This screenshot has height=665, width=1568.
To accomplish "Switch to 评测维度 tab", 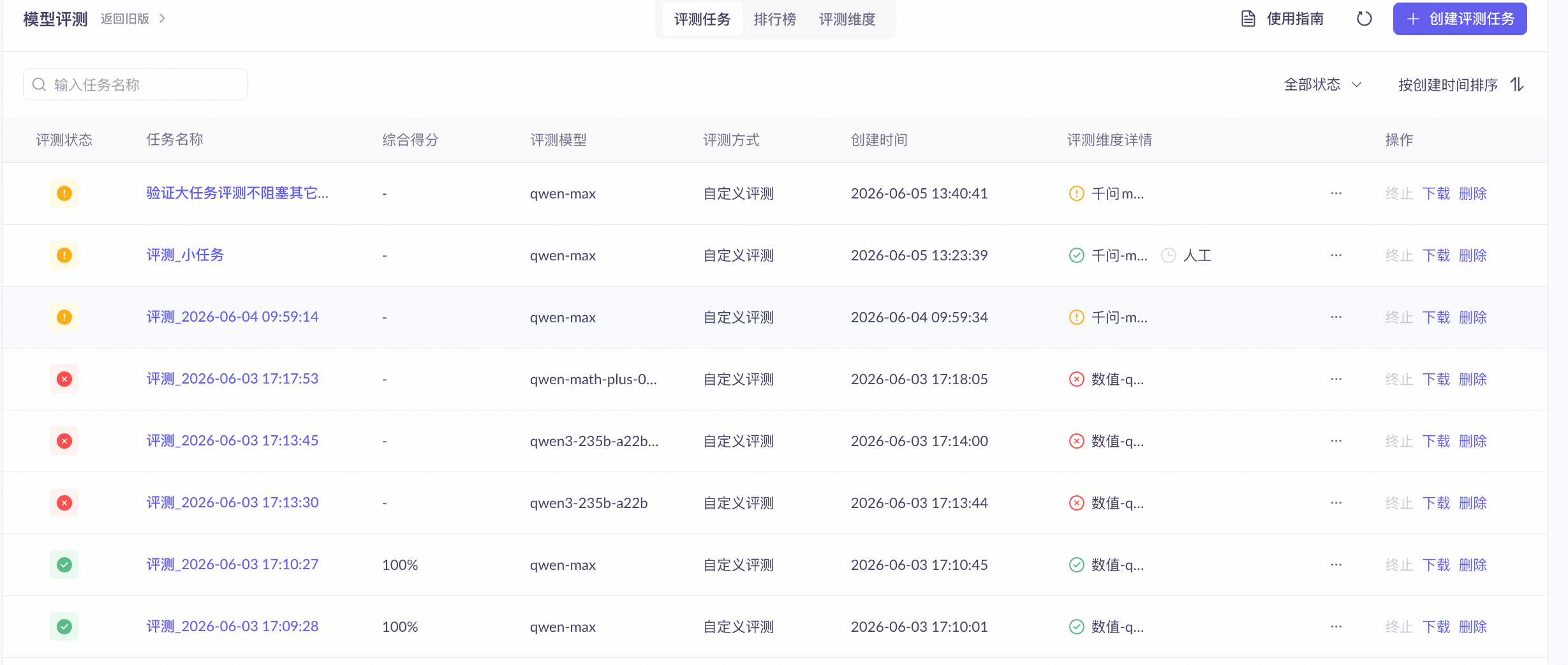I will click(x=847, y=19).
